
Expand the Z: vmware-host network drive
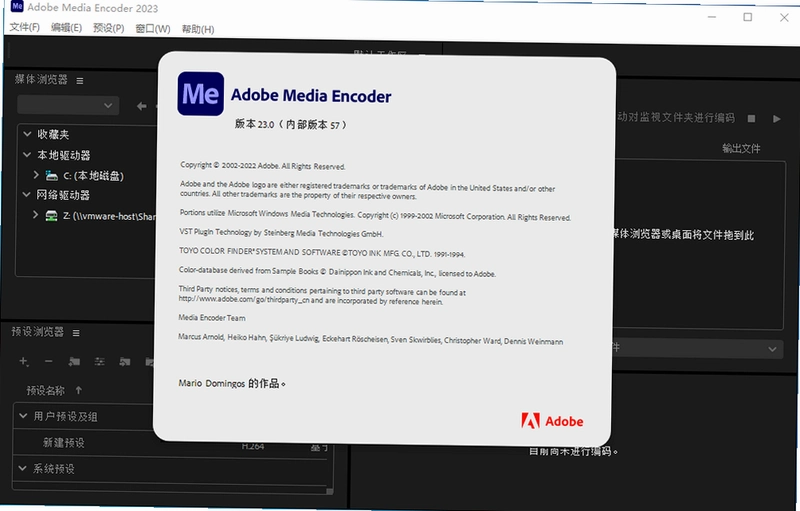[35, 215]
